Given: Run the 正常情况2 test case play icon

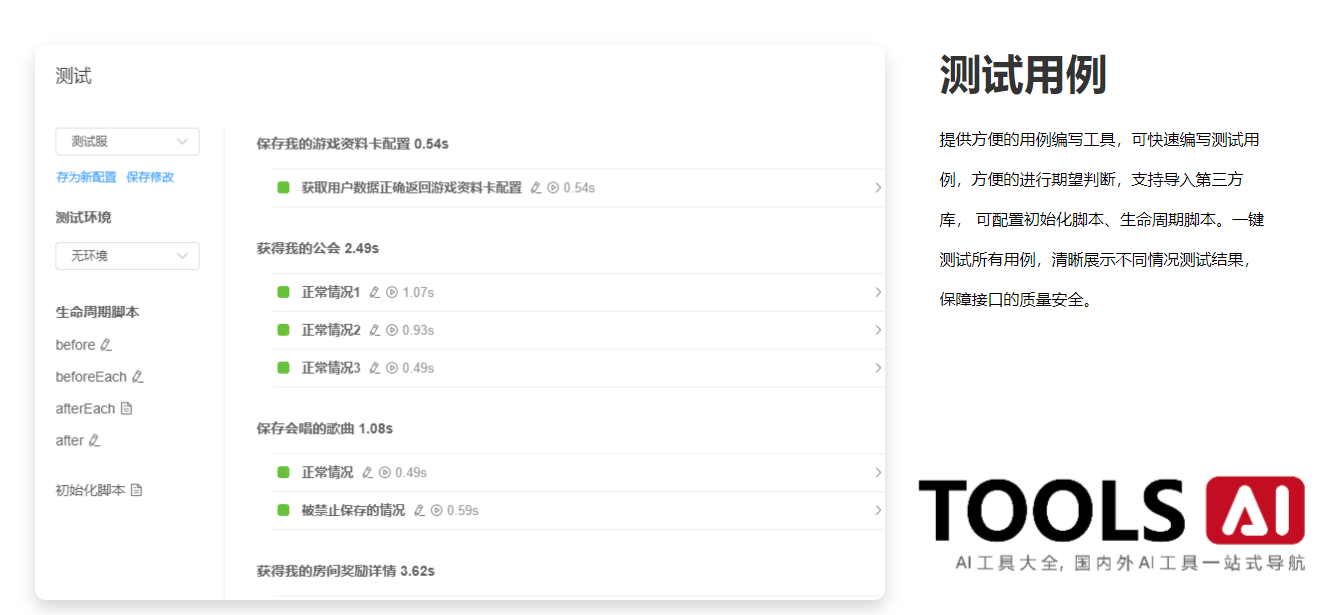Looking at the screenshot, I should pyautogui.click(x=392, y=330).
